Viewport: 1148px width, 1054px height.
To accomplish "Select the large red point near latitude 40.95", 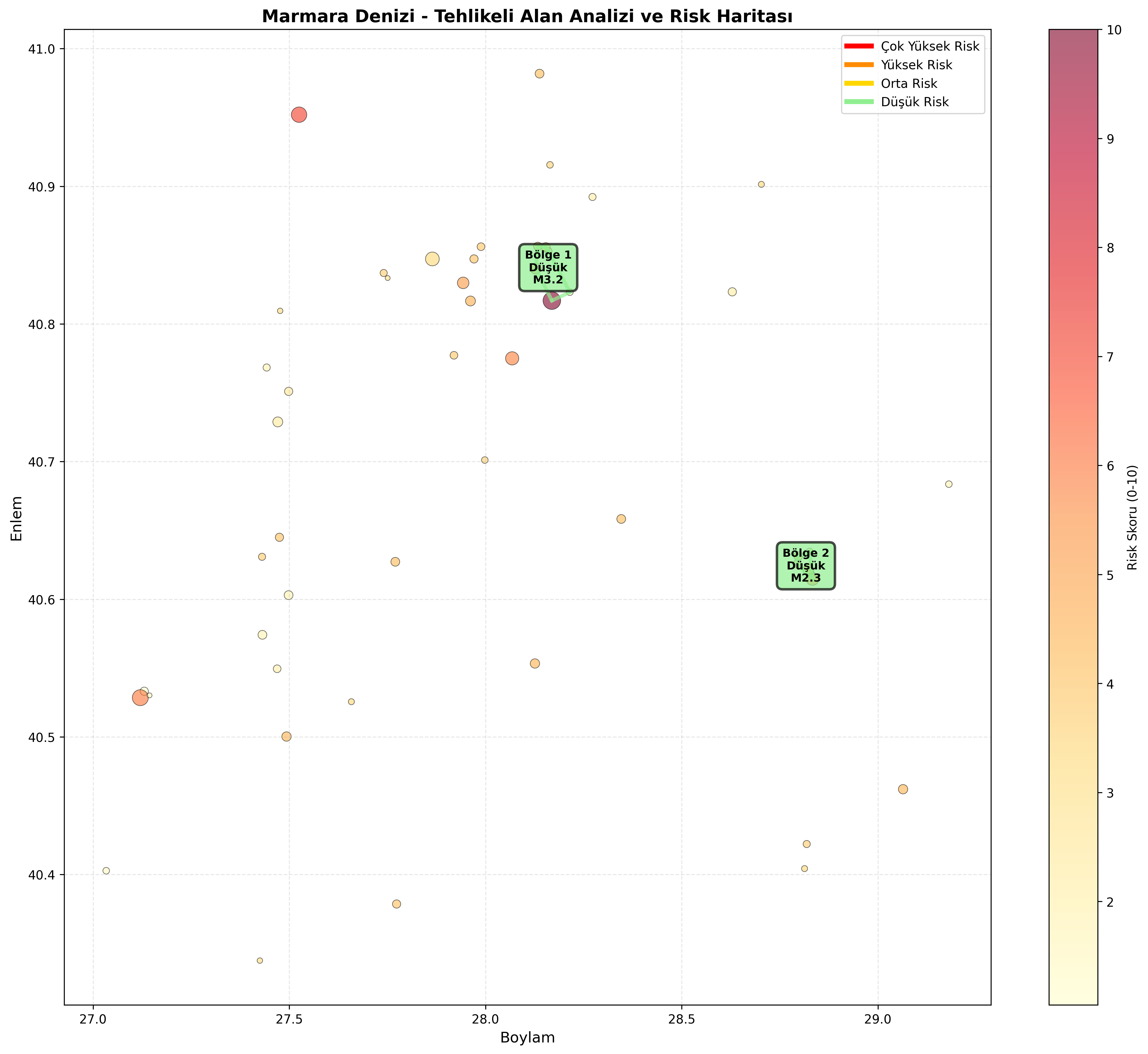I will click(x=299, y=115).
